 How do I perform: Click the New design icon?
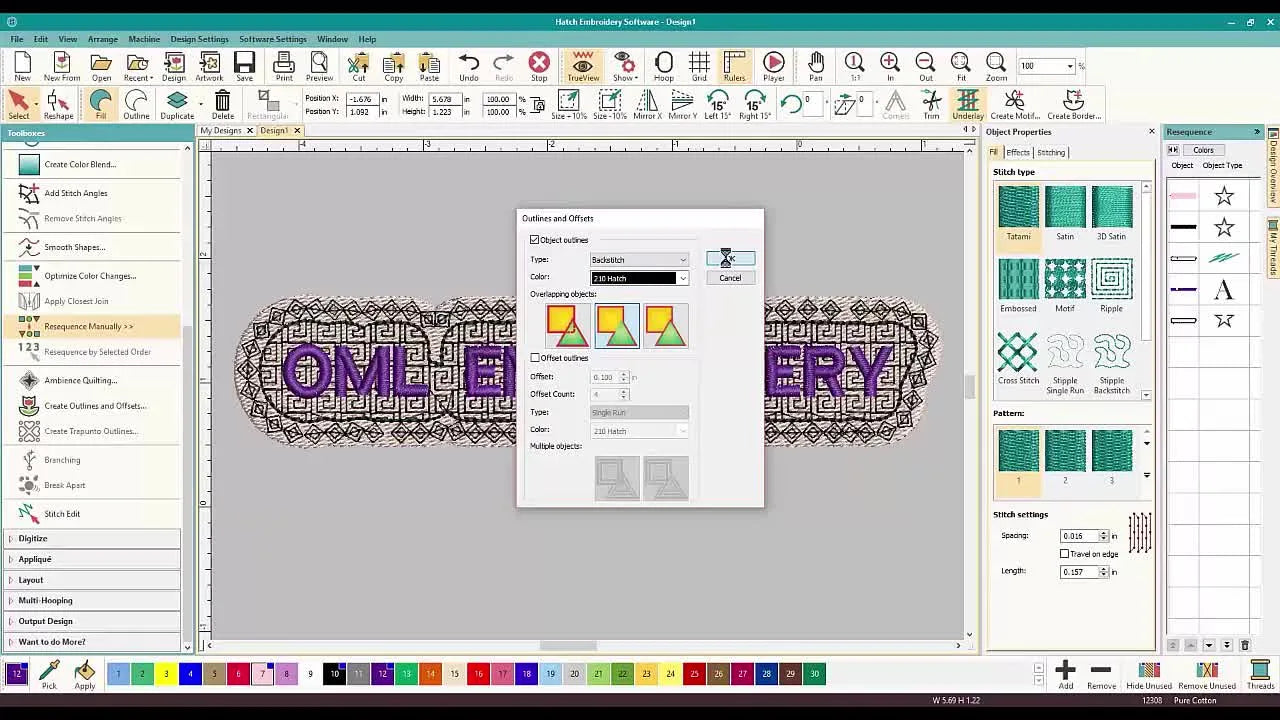click(x=22, y=66)
